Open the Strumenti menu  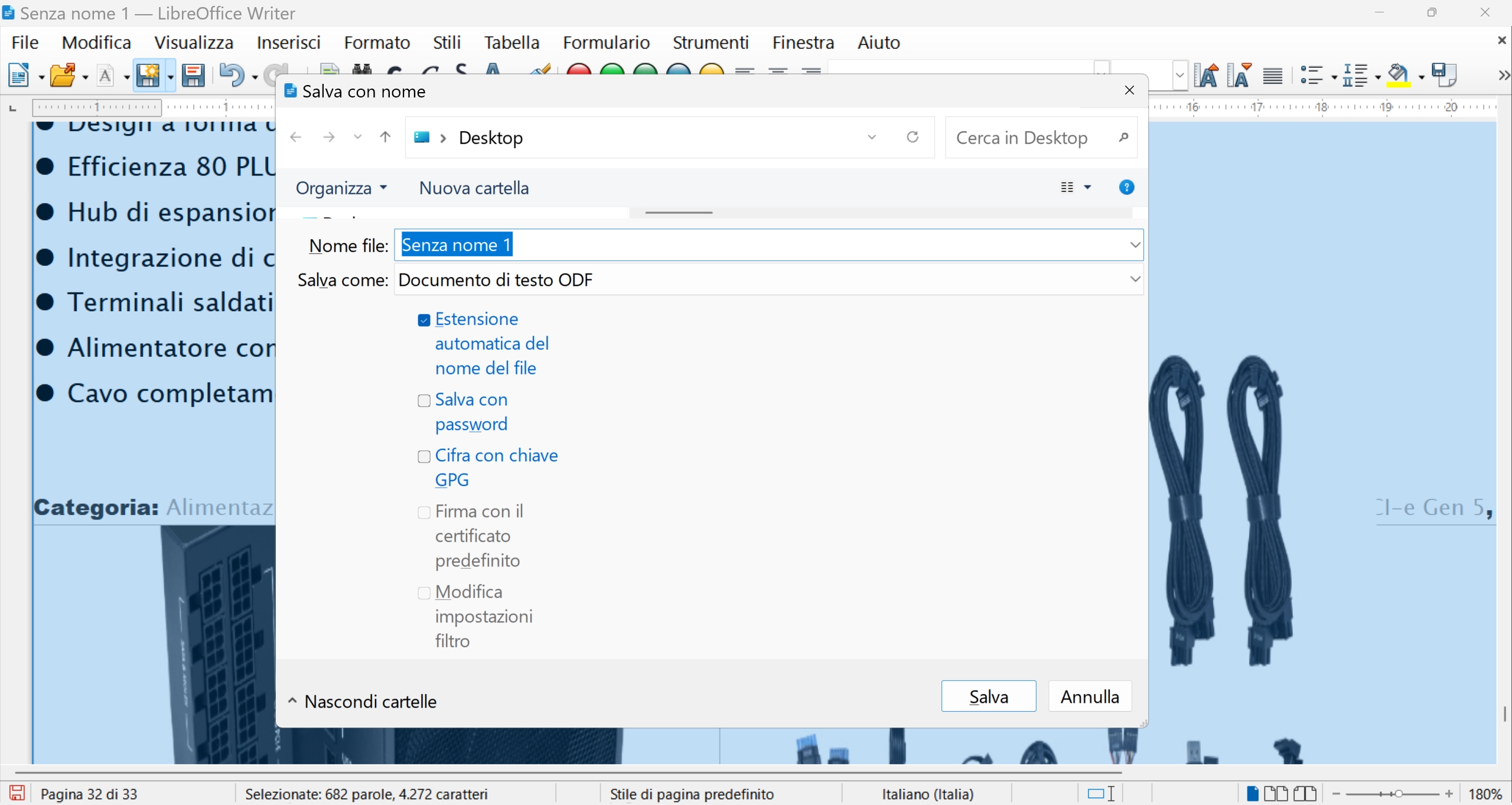pyautogui.click(x=710, y=43)
